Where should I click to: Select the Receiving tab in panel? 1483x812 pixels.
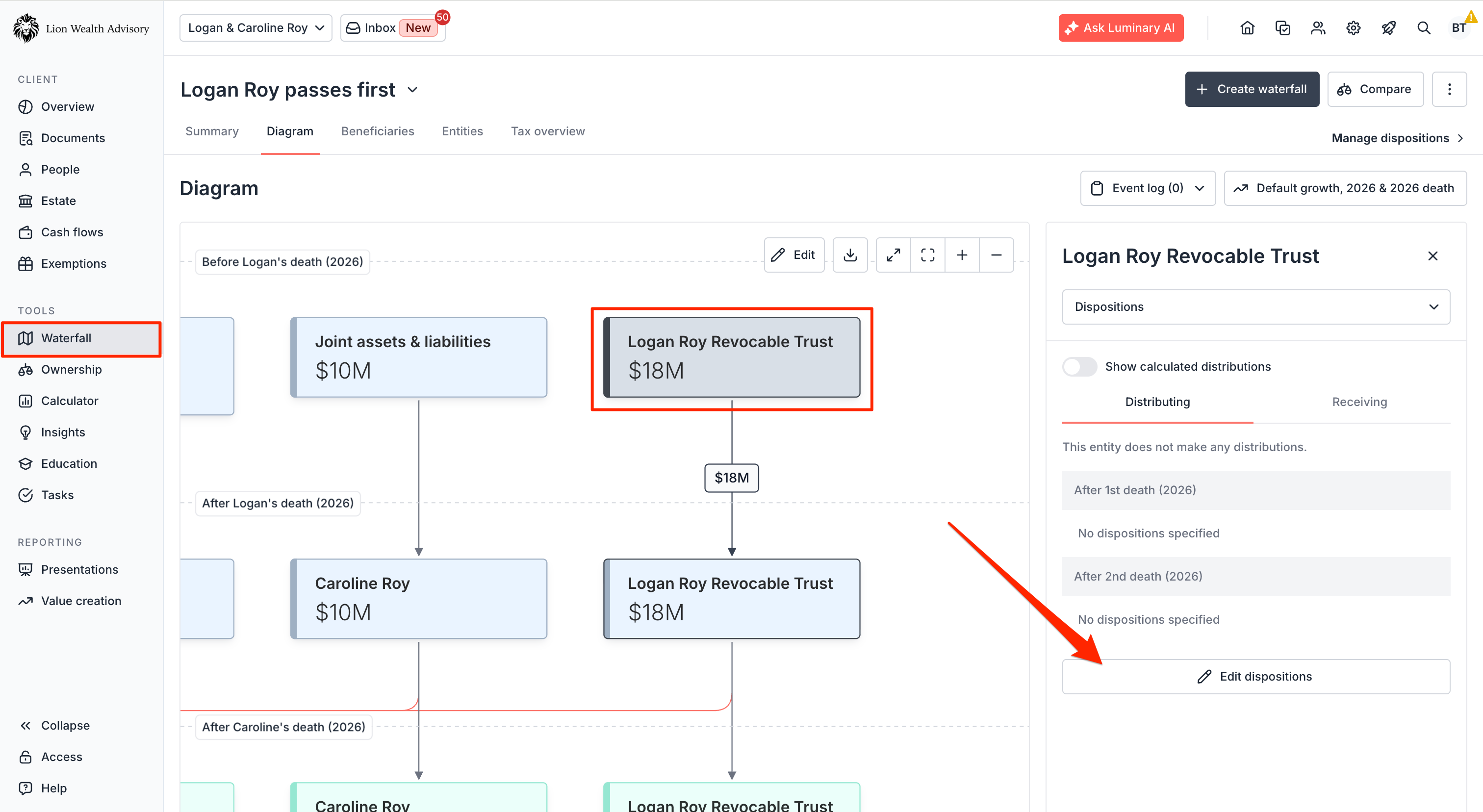(x=1359, y=402)
